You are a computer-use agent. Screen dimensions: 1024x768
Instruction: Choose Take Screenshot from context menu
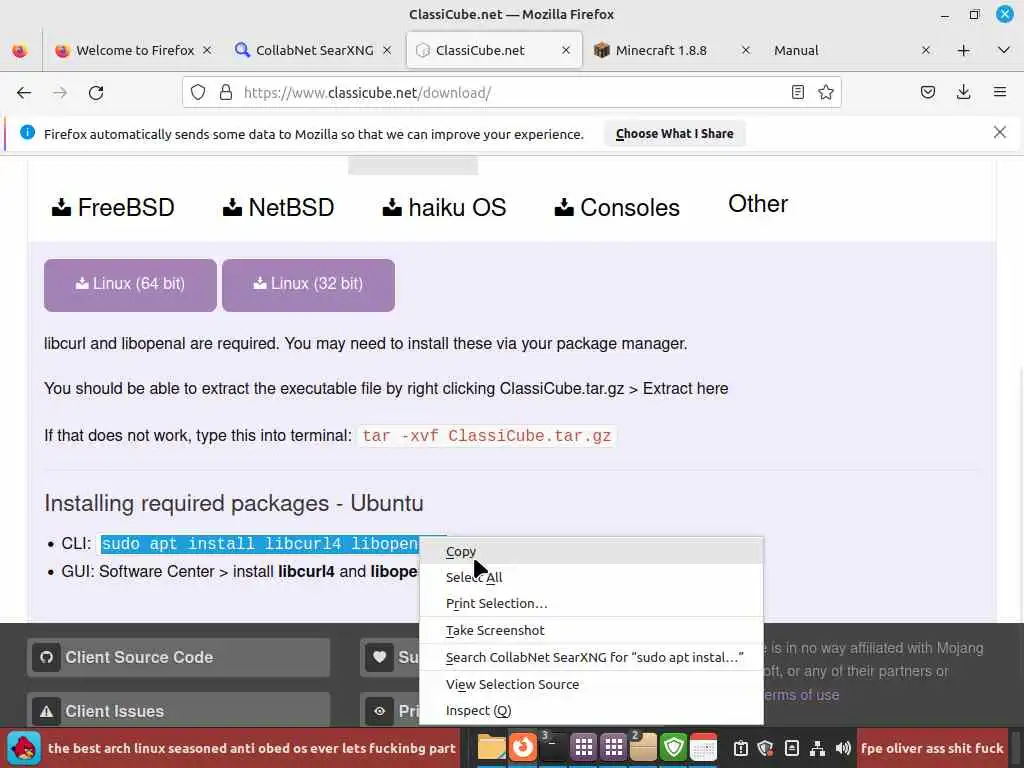point(591,630)
